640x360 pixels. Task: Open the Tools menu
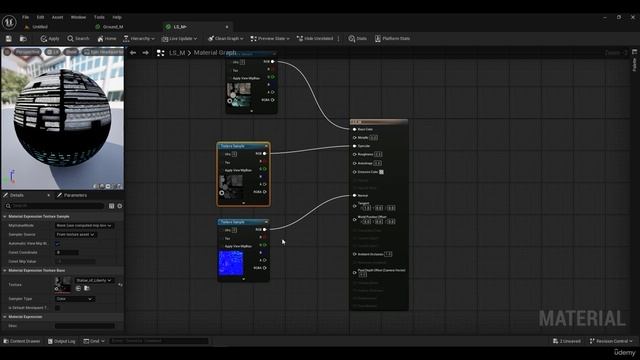pos(99,17)
